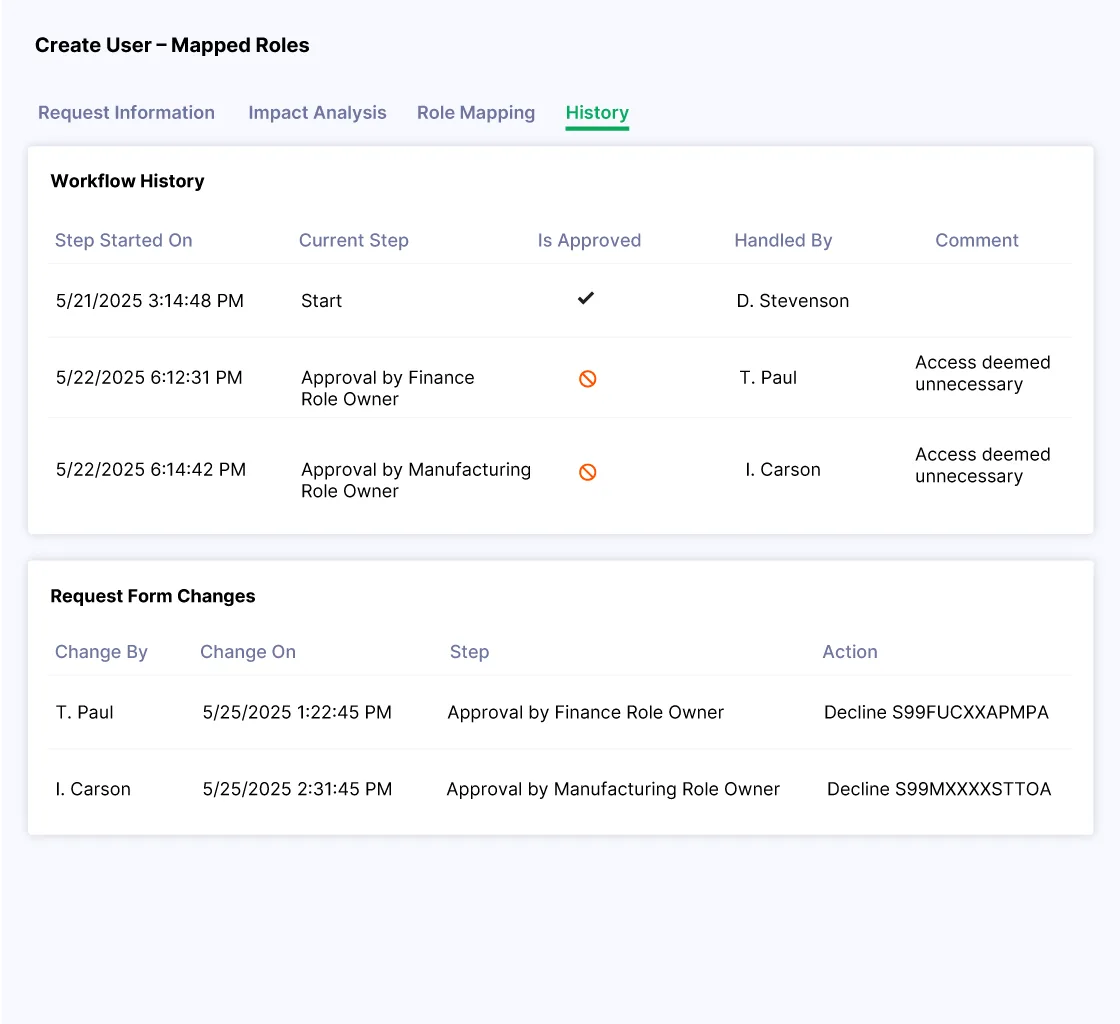1120x1024 pixels.
Task: Open the Impact Analysis tab
Action: tap(317, 113)
